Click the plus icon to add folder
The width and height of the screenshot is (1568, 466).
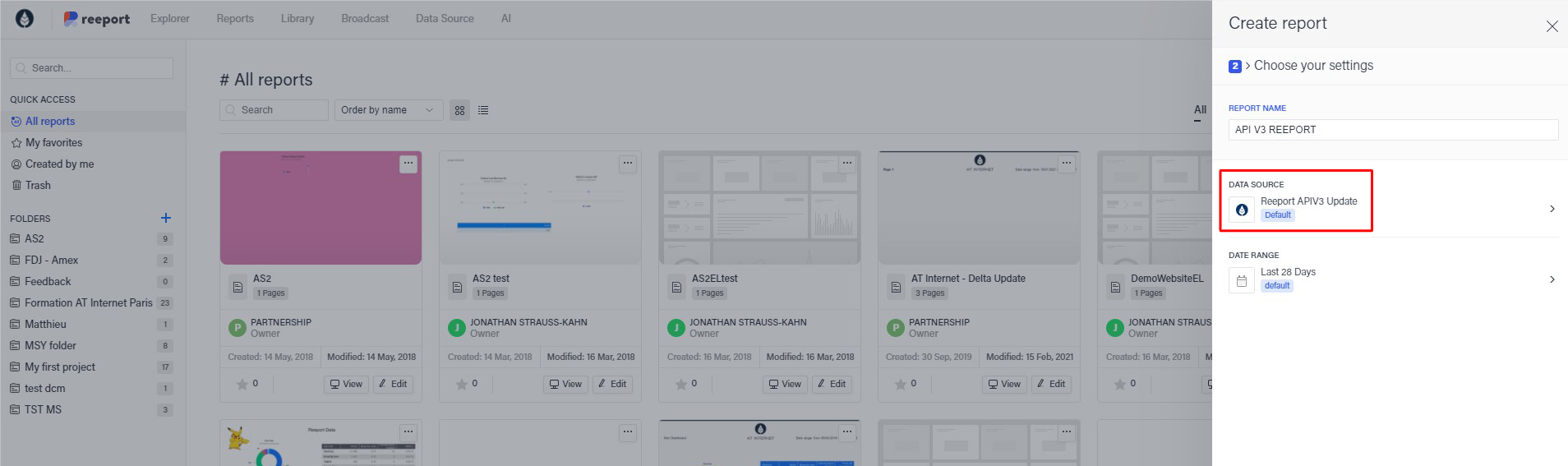coord(165,218)
